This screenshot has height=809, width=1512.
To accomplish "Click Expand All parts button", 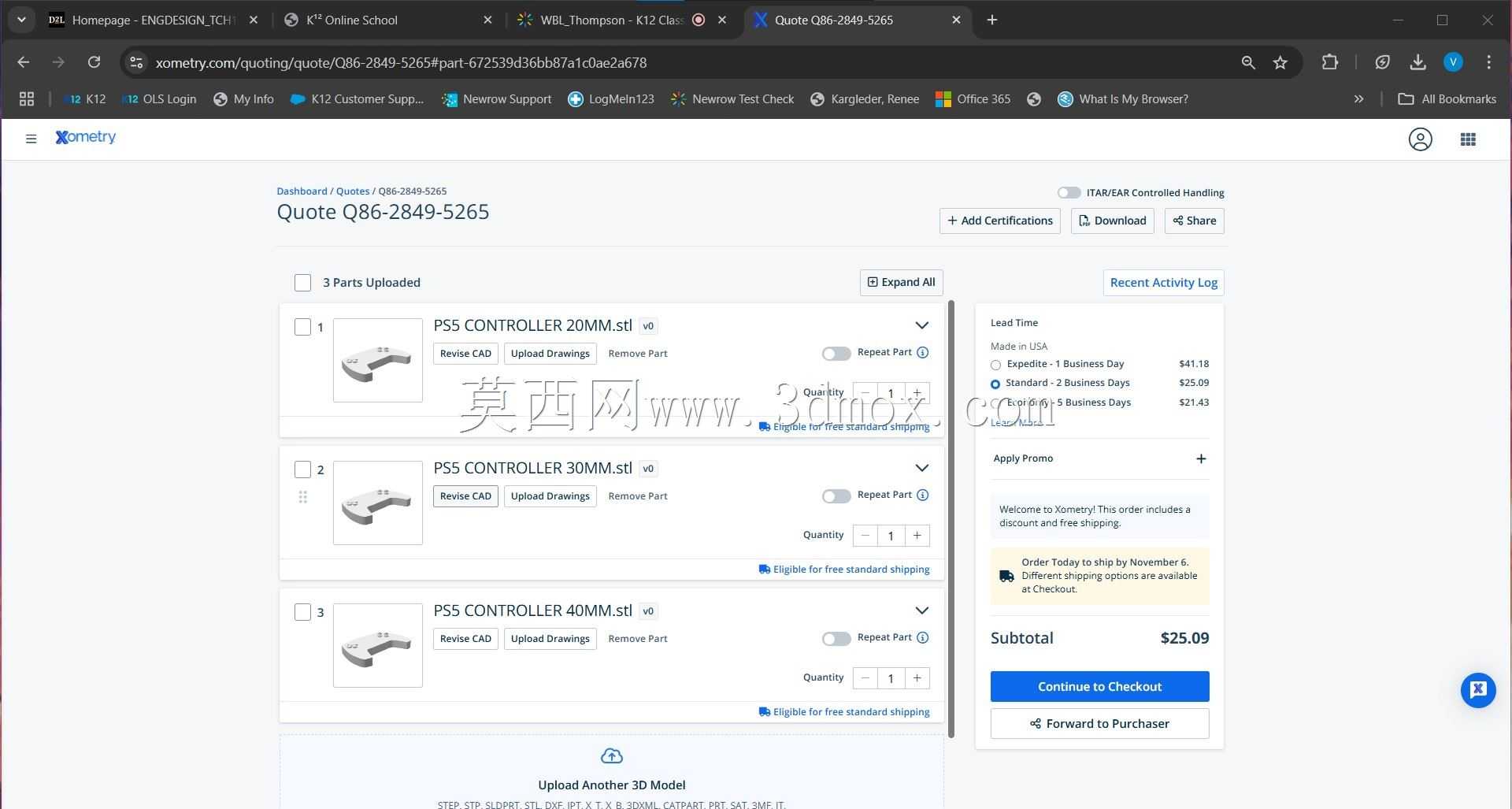I will [x=901, y=283].
